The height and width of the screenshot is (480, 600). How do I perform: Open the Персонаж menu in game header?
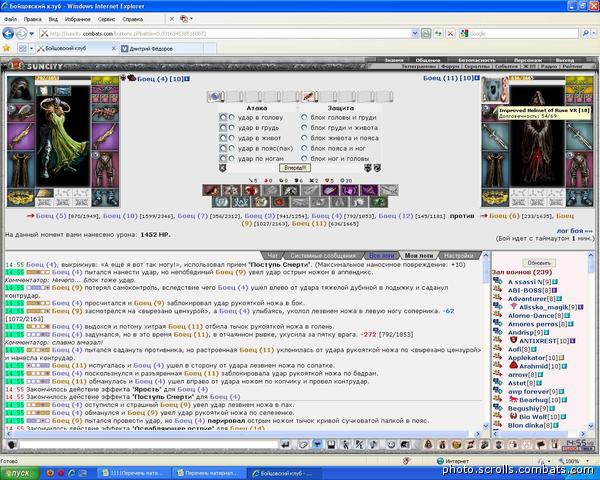(x=528, y=60)
